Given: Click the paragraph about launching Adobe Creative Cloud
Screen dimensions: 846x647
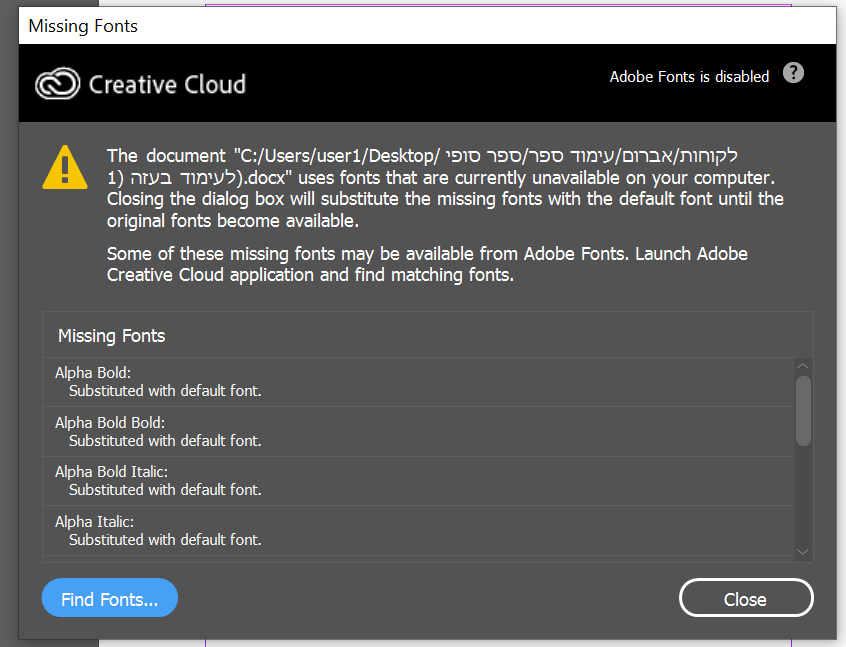Looking at the screenshot, I should pyautogui.click(x=427, y=264).
